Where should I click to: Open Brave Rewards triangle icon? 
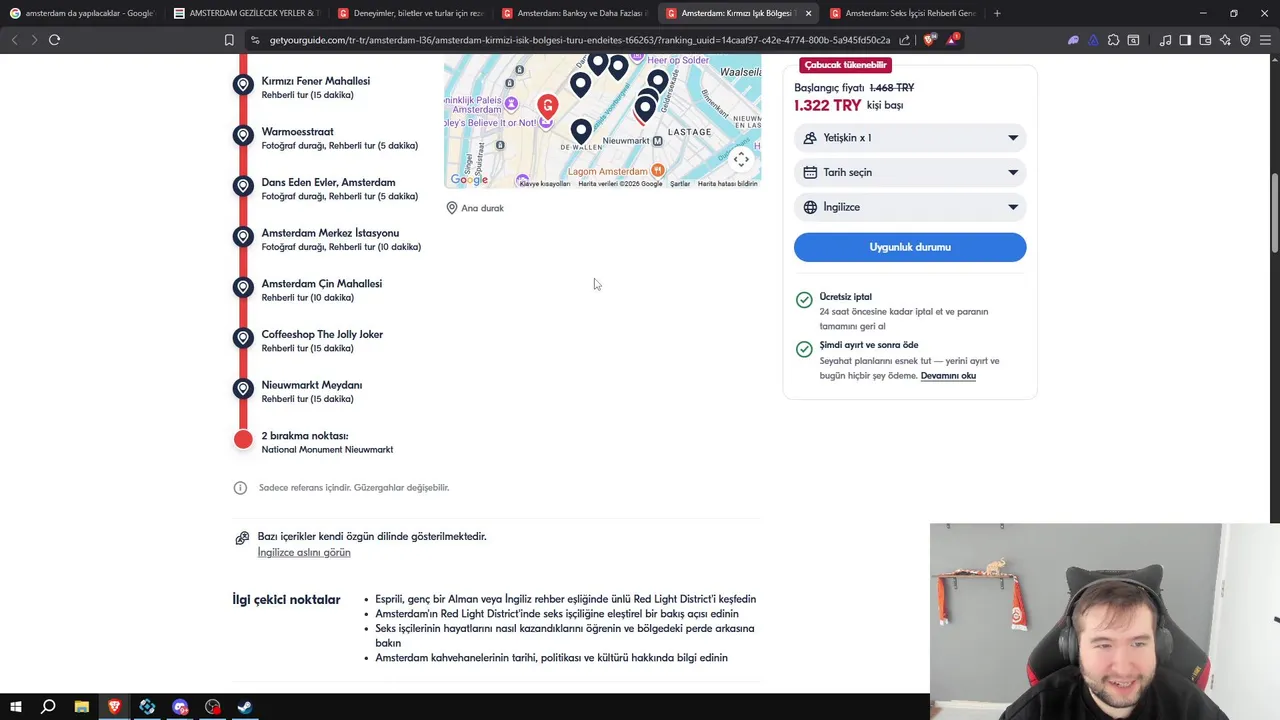point(952,40)
